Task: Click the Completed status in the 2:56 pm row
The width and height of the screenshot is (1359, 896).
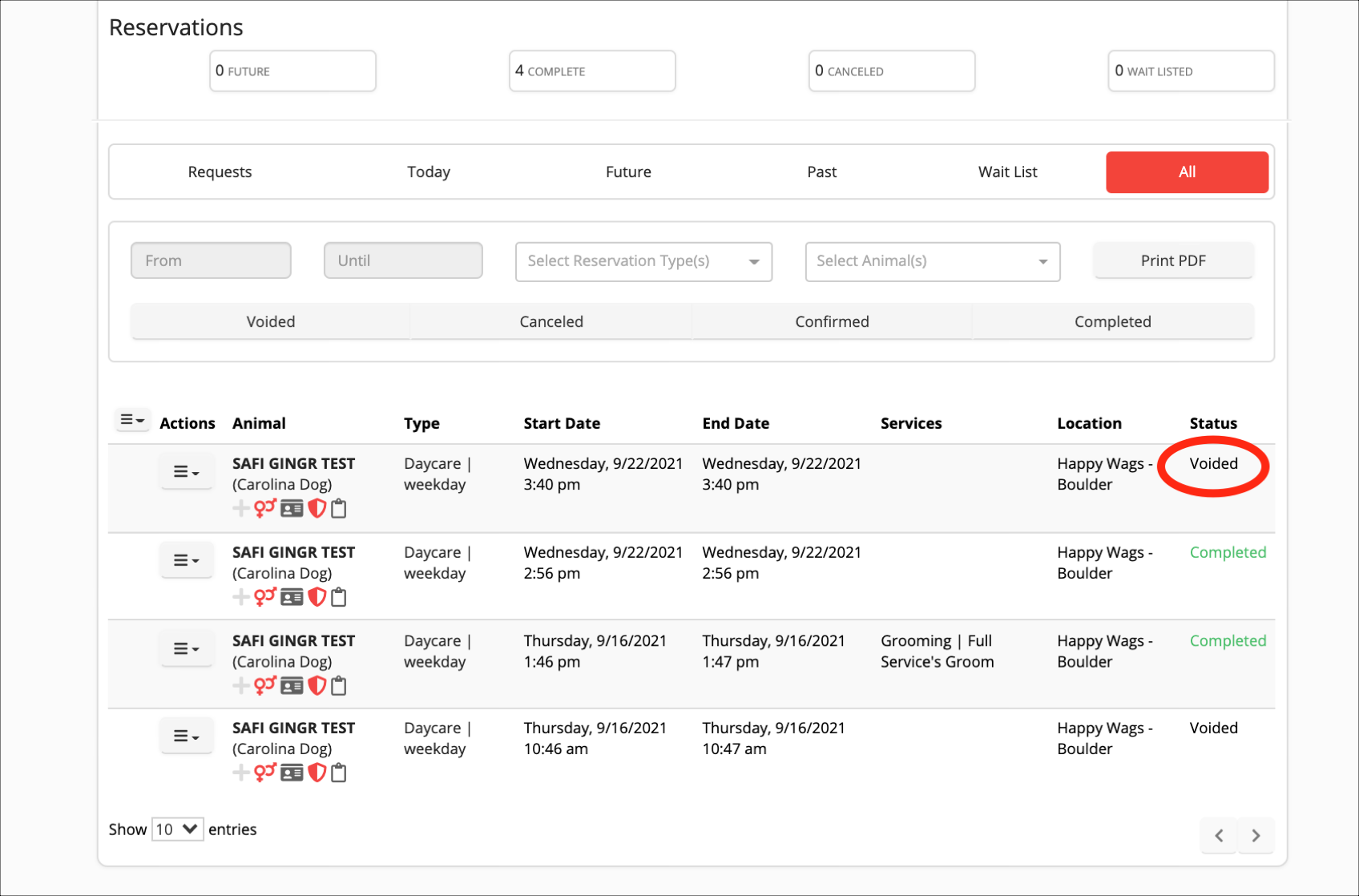Action: pyautogui.click(x=1228, y=552)
